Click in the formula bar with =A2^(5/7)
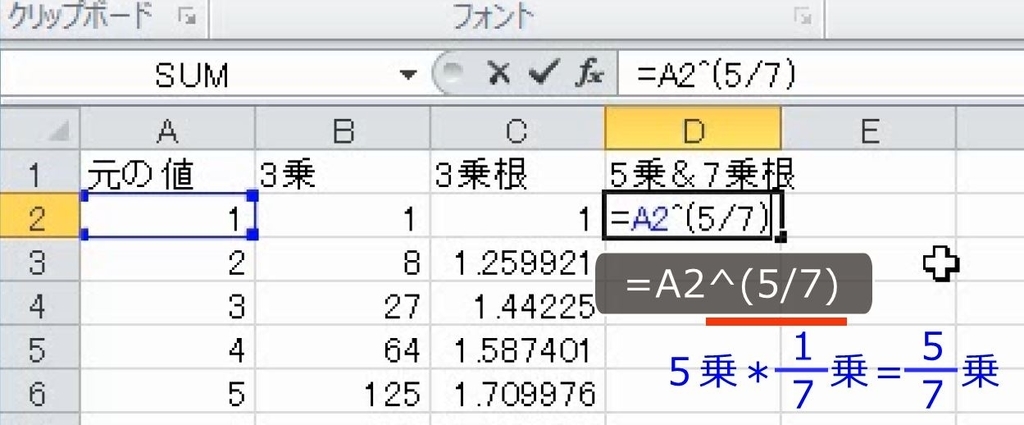 [x=820, y=74]
